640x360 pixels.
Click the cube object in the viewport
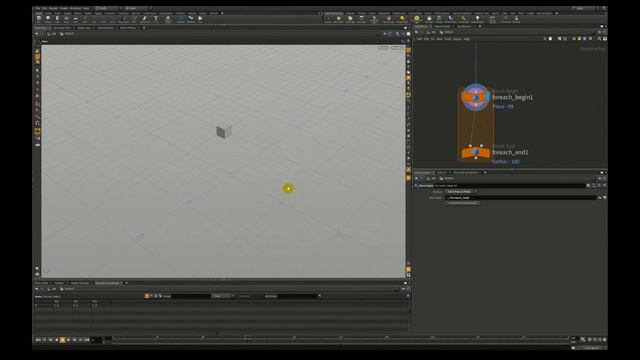pos(223,131)
